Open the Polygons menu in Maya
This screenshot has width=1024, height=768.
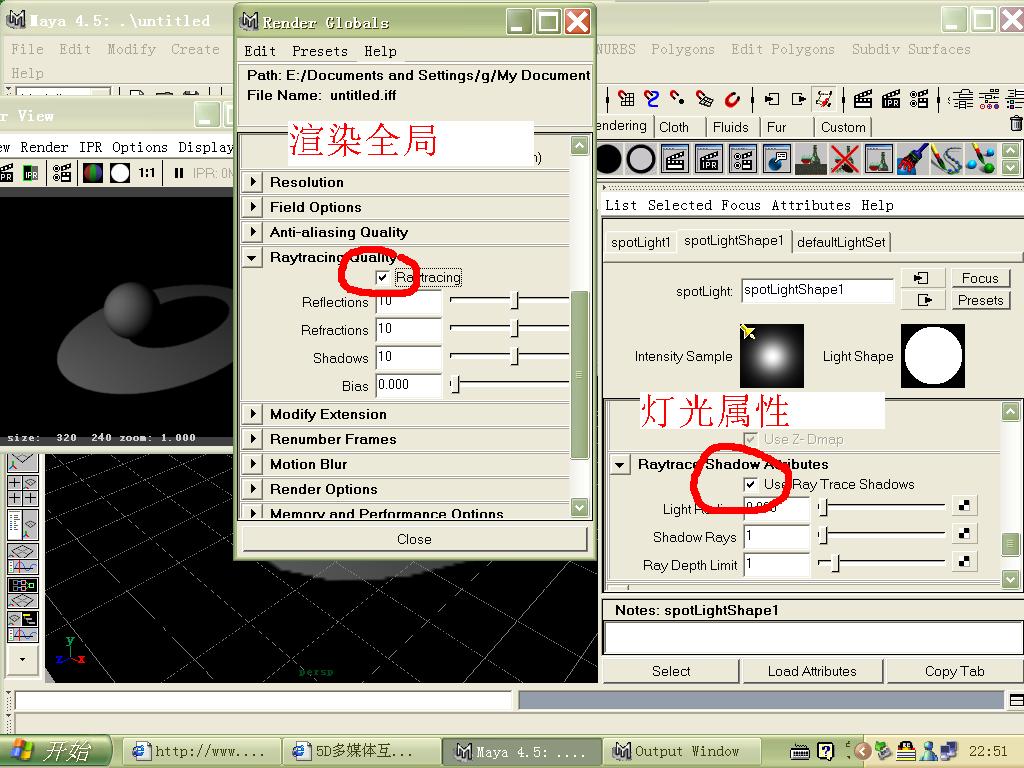point(682,49)
